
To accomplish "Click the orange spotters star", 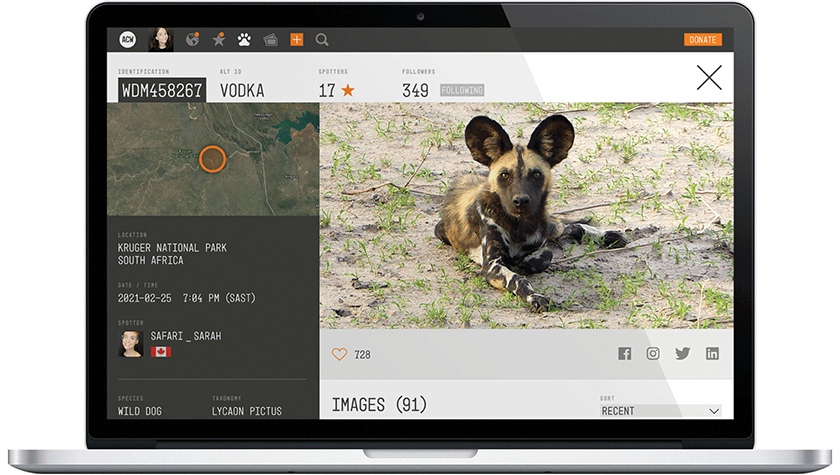I will tap(348, 90).
